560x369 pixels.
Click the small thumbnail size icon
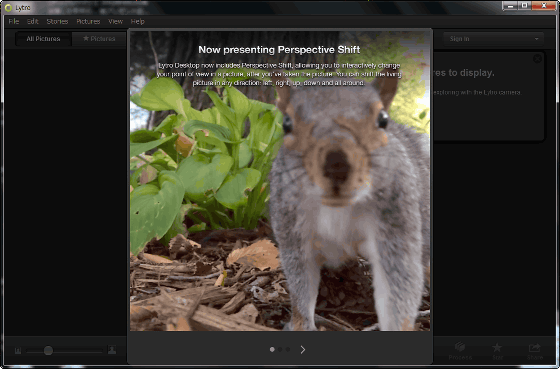(x=18, y=351)
